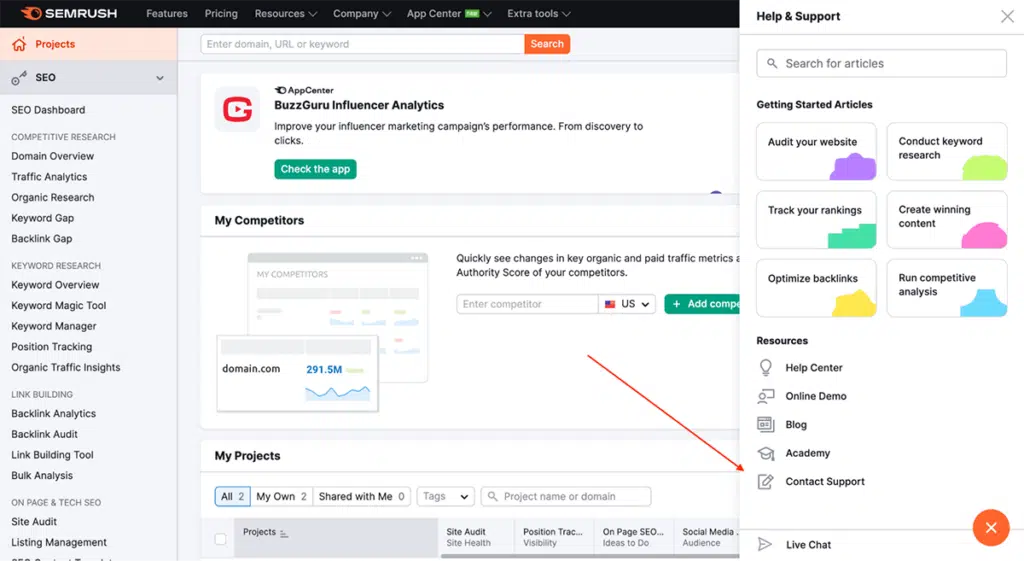Screen dimensions: 1024x561
Task: Open Projects in the sidebar
Action: [89, 44]
